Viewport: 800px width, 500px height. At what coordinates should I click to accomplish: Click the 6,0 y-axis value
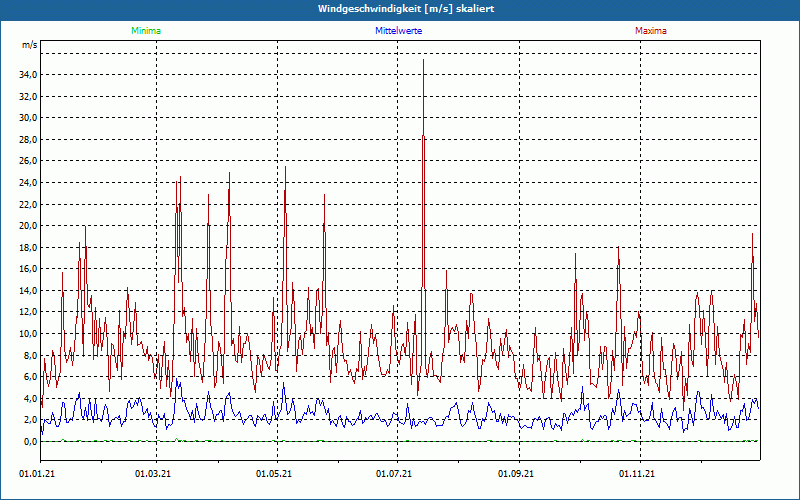[x=30, y=377]
